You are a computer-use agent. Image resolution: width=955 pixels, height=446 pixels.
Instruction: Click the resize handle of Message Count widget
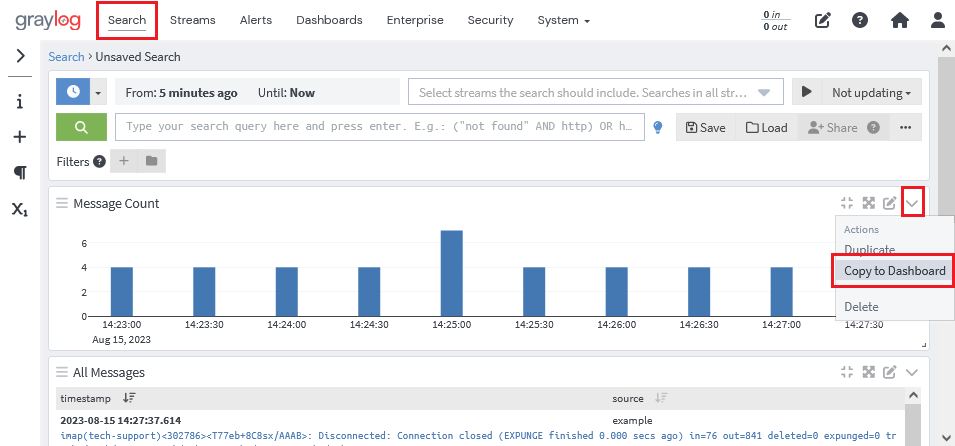pos(925,345)
